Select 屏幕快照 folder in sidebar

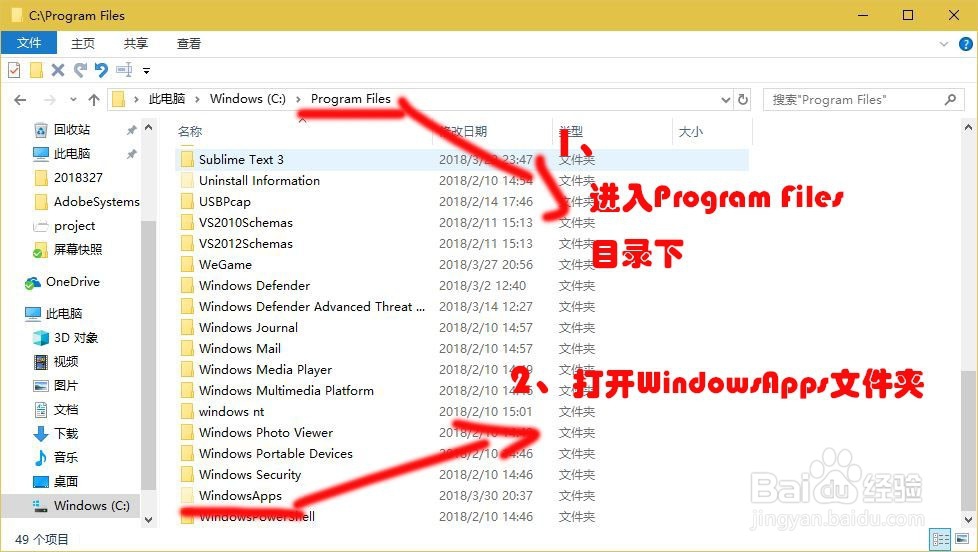[x=77, y=249]
